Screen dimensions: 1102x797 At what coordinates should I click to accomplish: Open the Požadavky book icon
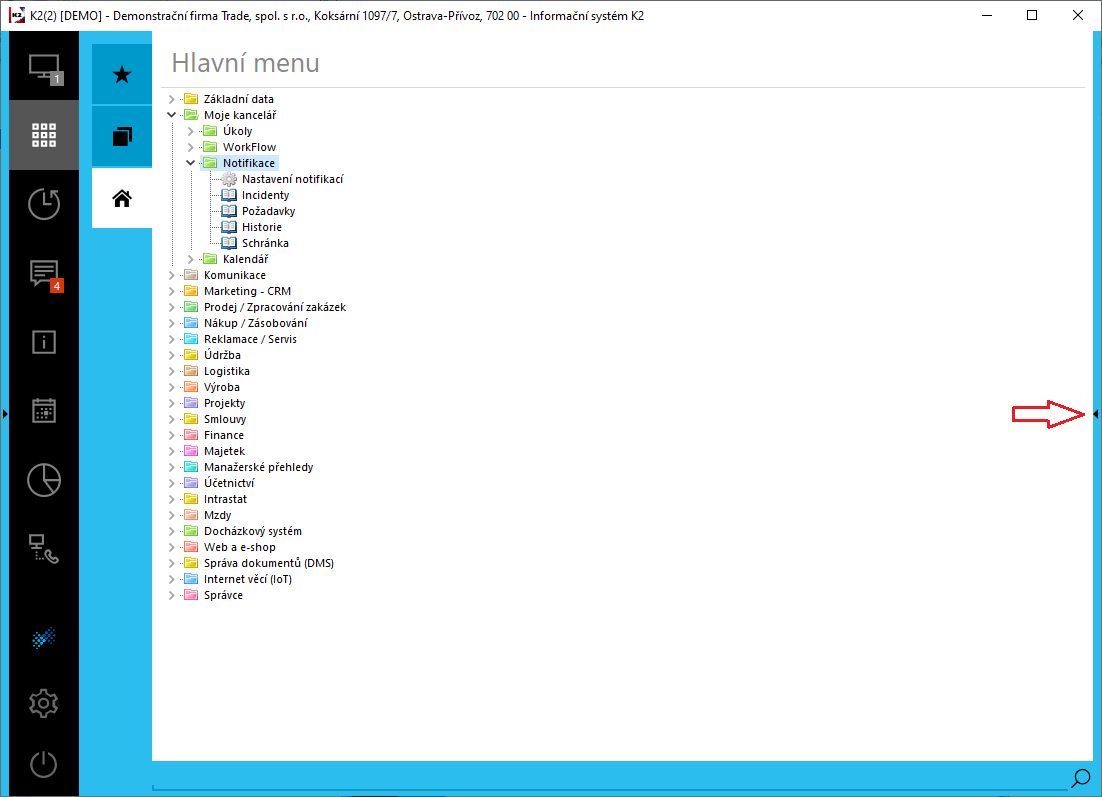(229, 211)
